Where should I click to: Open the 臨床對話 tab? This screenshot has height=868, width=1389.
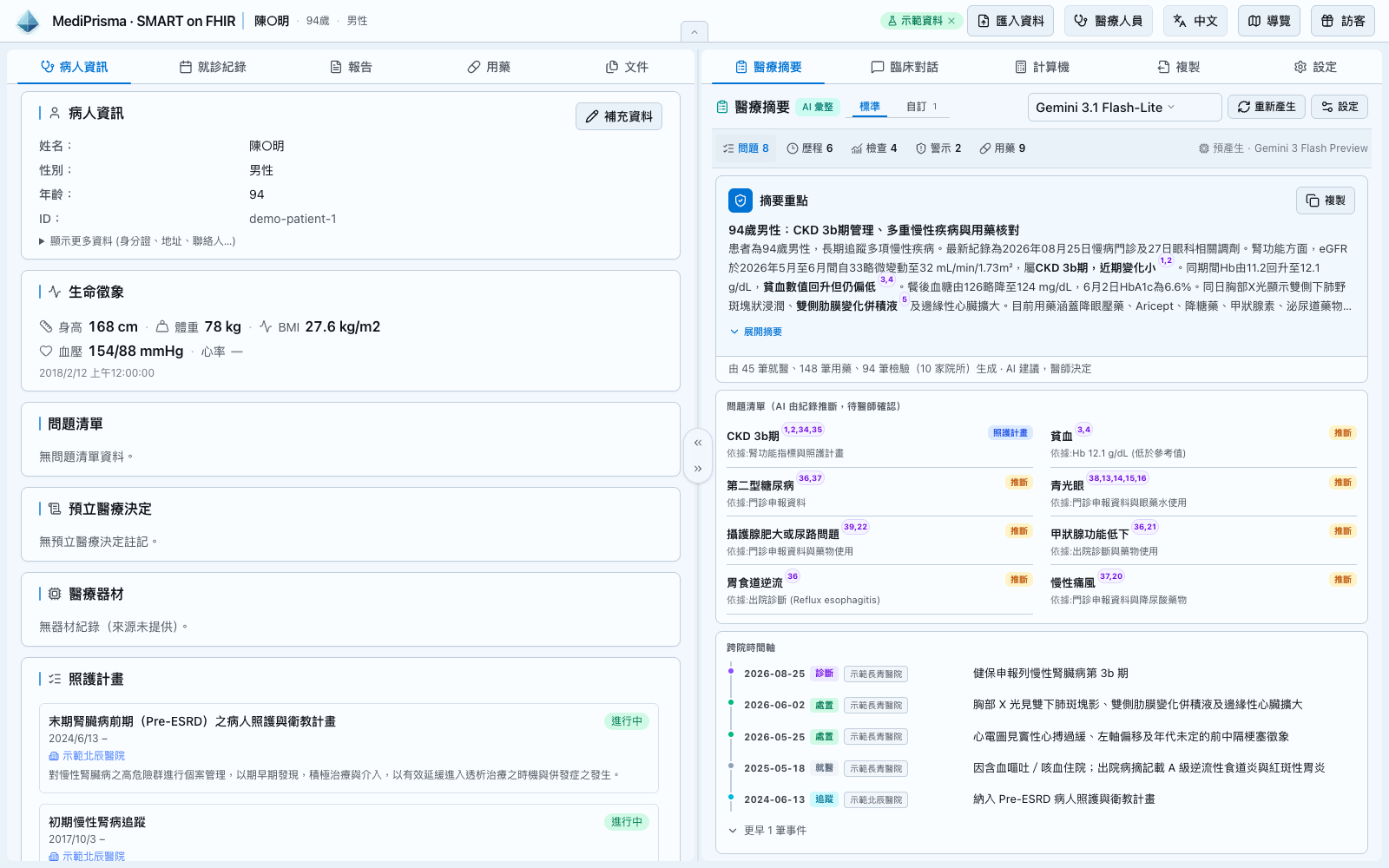tap(905, 67)
